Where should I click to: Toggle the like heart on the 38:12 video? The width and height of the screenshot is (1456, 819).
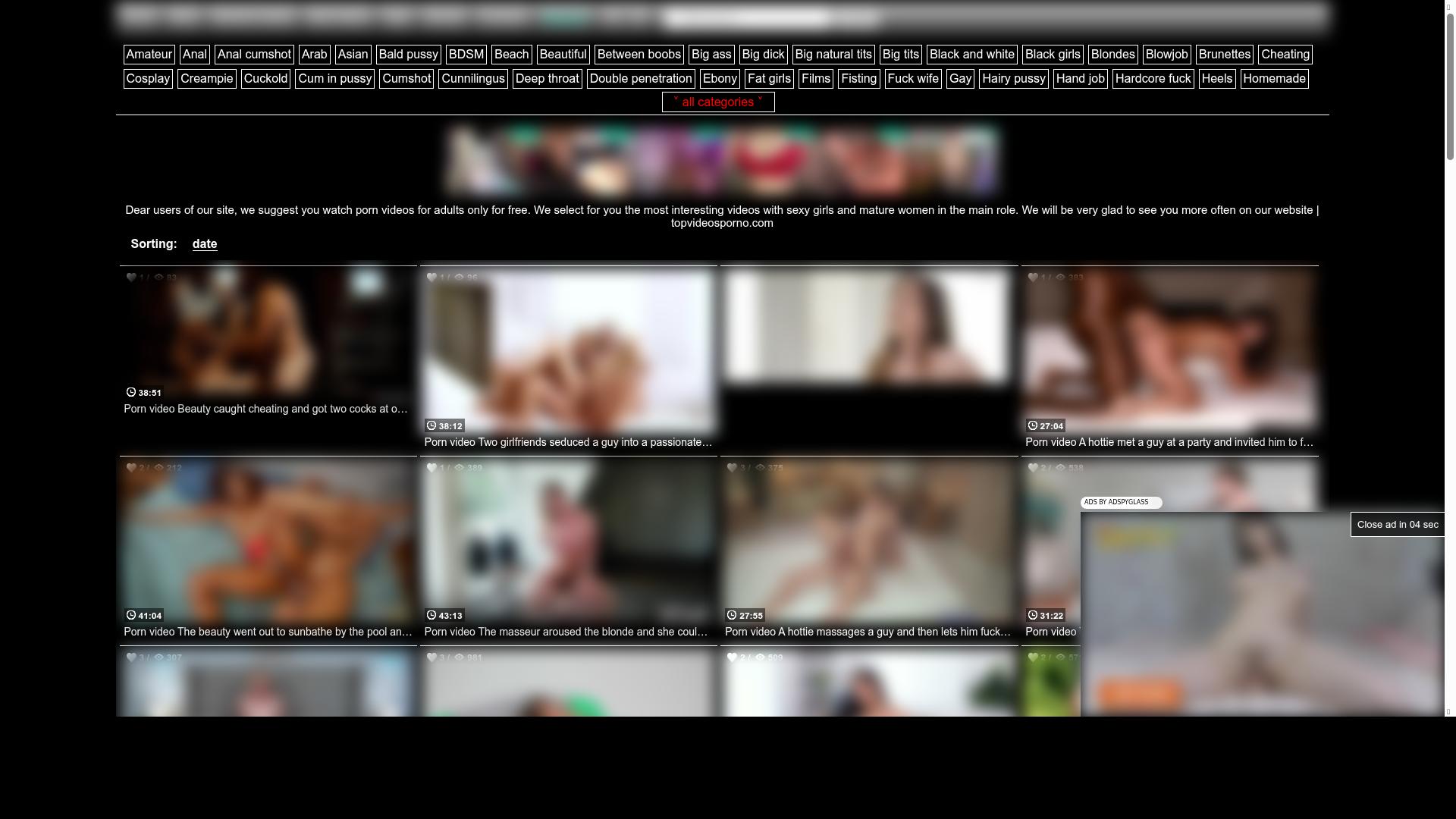pyautogui.click(x=431, y=278)
